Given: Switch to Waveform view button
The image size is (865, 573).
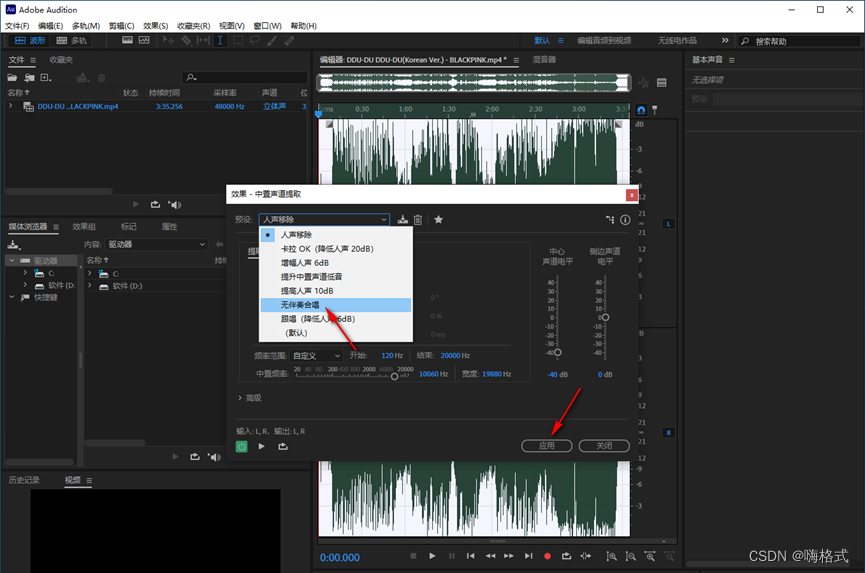Looking at the screenshot, I should click(x=30, y=40).
